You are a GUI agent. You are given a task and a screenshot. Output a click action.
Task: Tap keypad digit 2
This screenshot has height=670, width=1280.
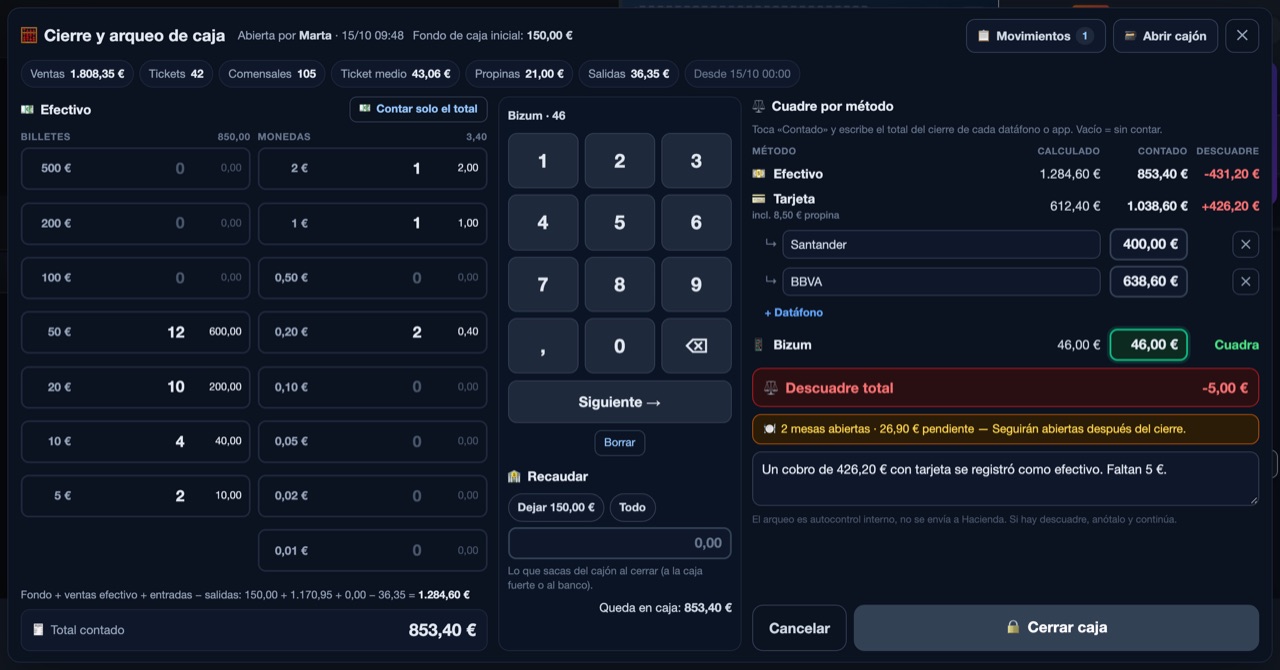point(620,161)
